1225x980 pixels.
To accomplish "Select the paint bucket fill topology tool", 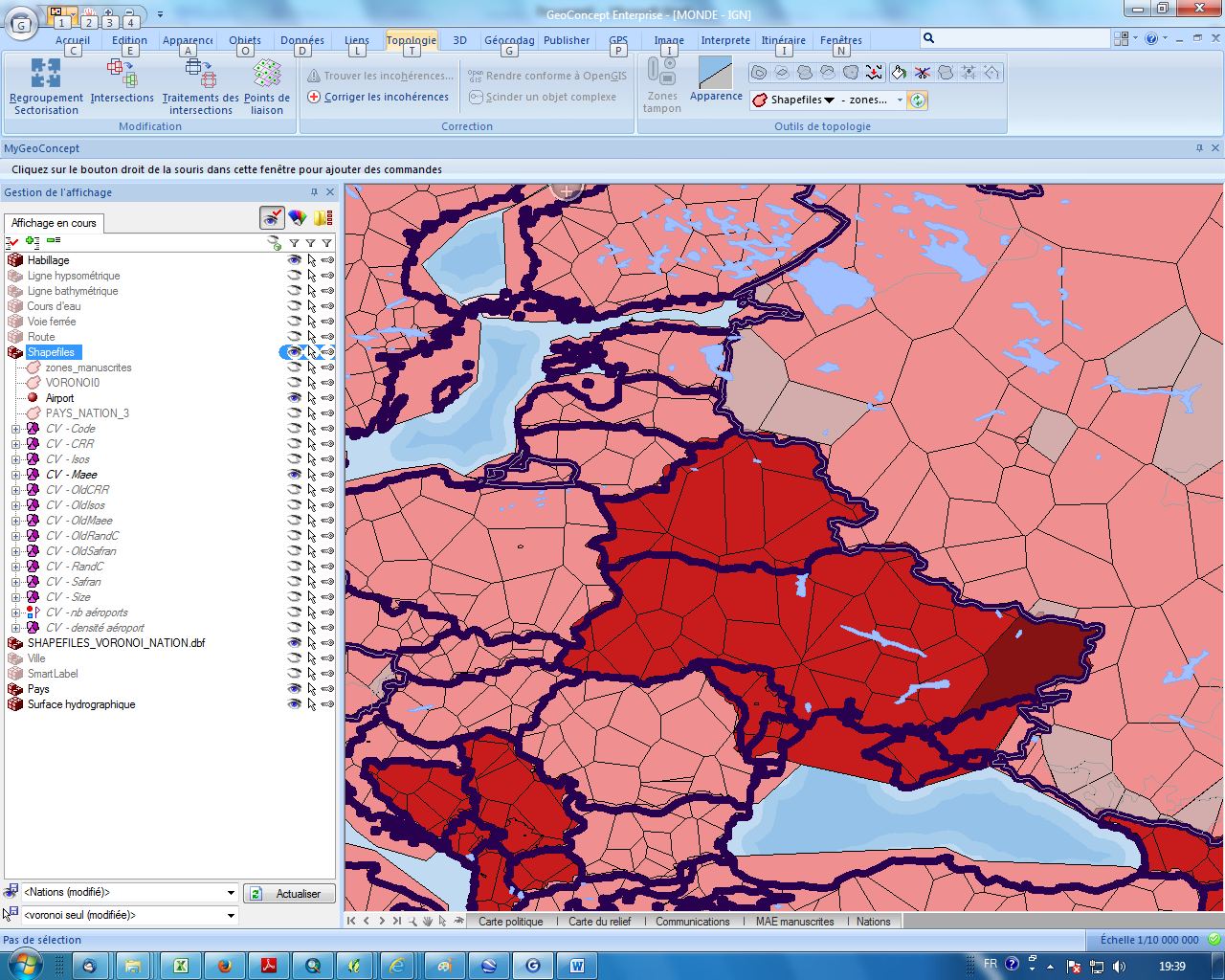I will (x=899, y=73).
